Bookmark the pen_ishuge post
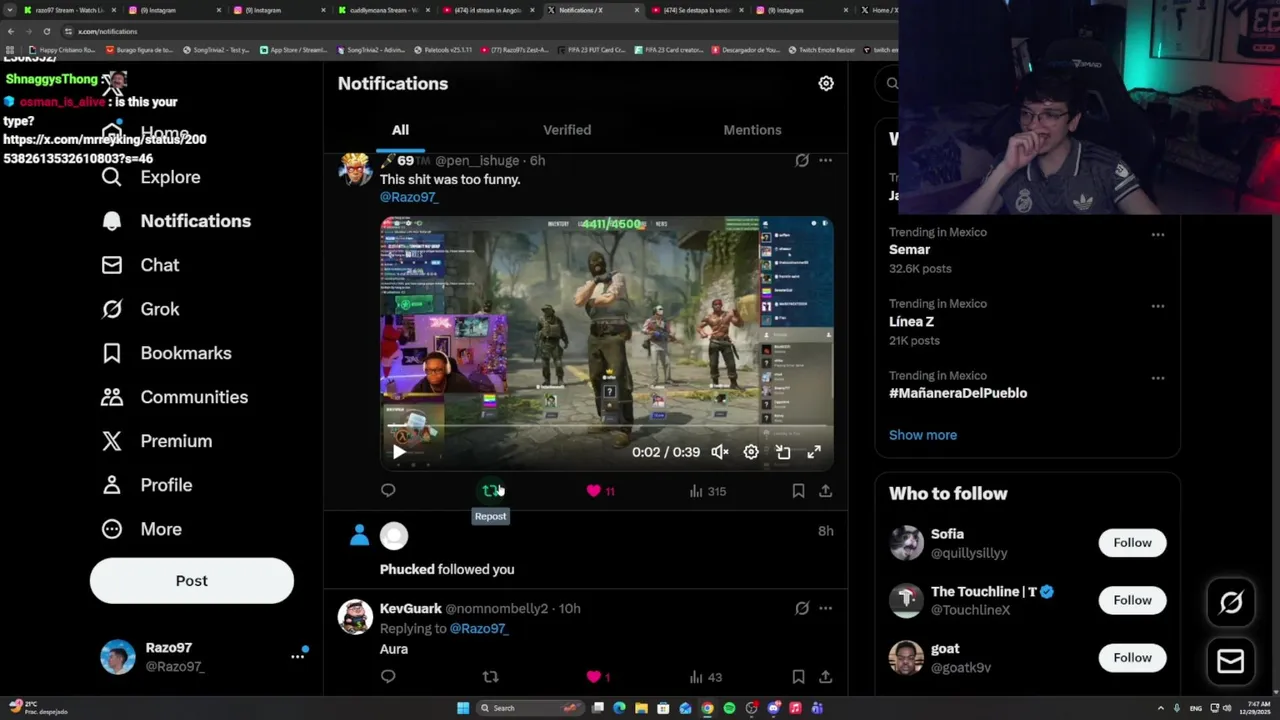1280x720 pixels. (798, 491)
